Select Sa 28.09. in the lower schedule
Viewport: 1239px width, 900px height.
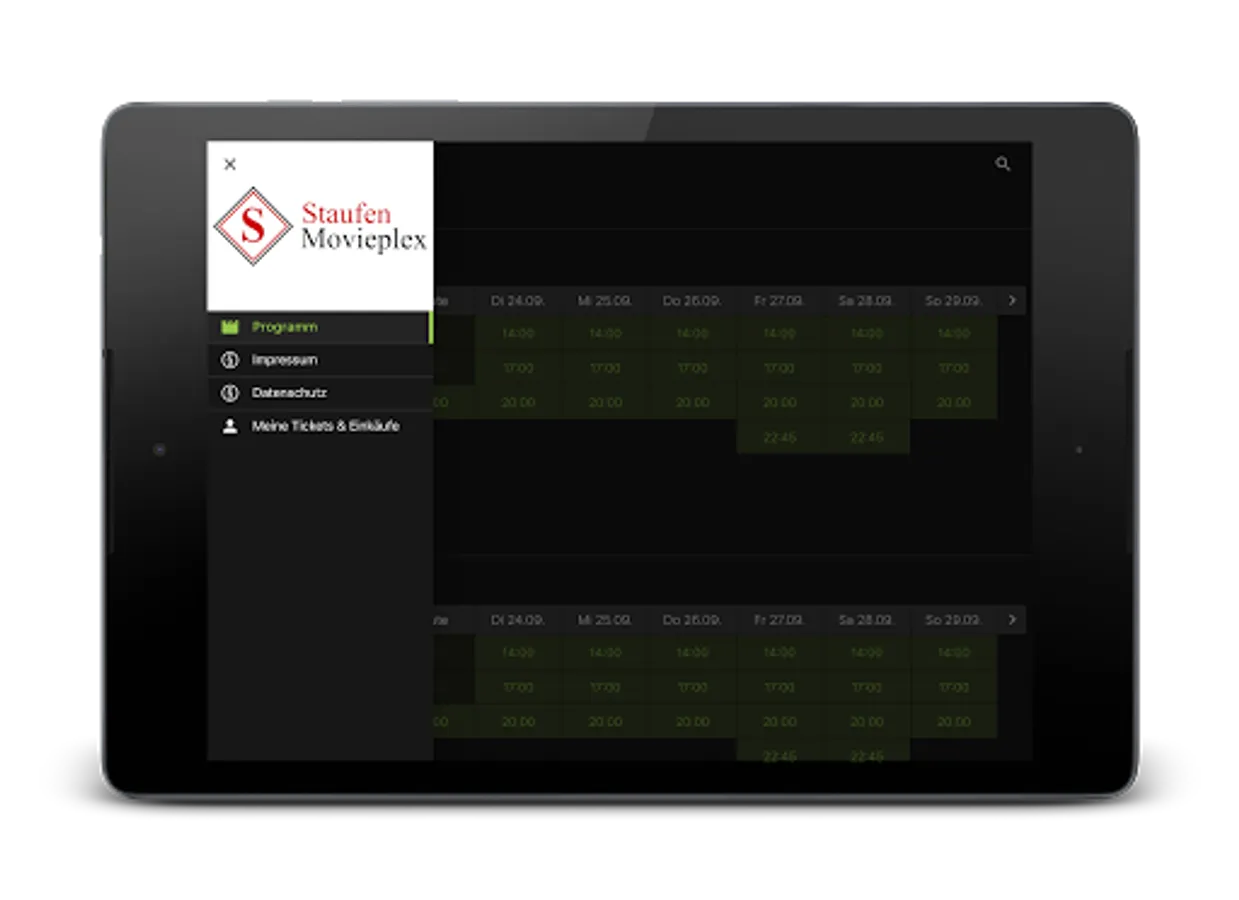point(866,620)
